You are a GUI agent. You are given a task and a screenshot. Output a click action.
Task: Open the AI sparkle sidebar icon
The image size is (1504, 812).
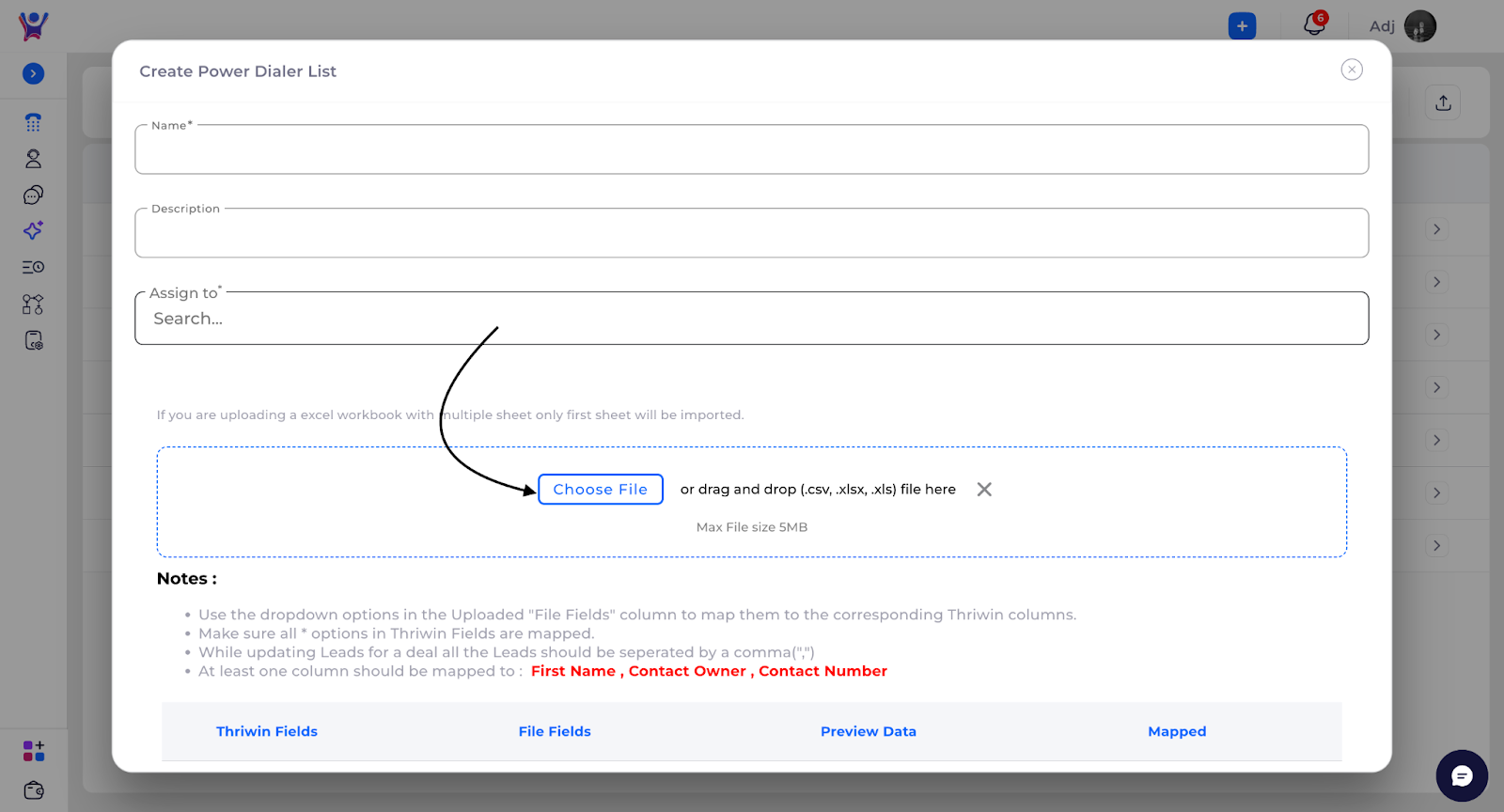tap(33, 230)
